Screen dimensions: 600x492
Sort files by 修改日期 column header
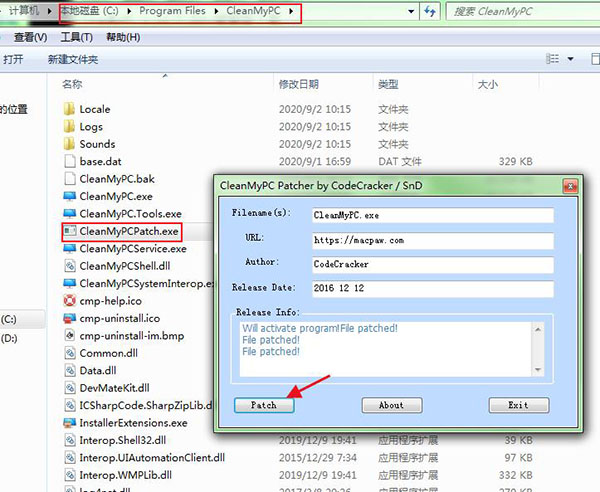298,85
